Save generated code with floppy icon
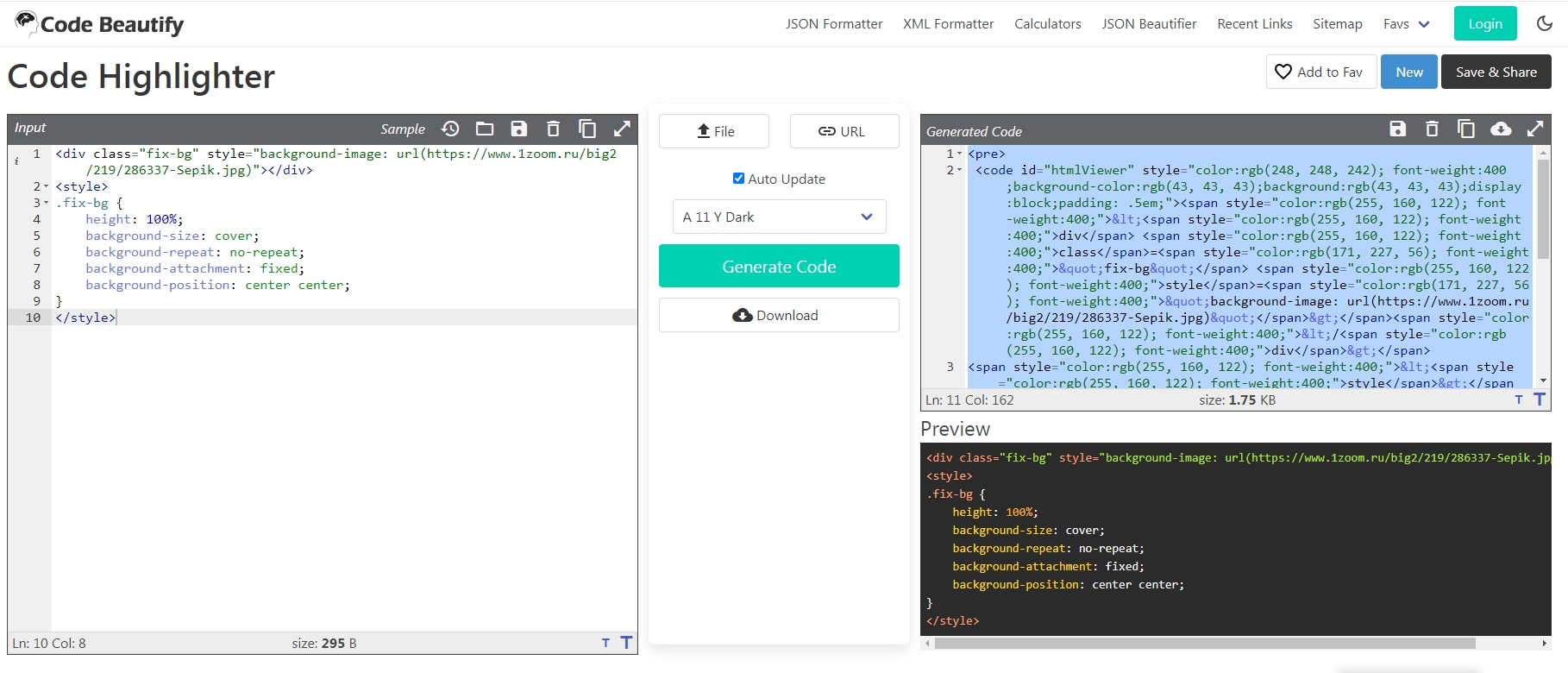 click(x=1398, y=129)
